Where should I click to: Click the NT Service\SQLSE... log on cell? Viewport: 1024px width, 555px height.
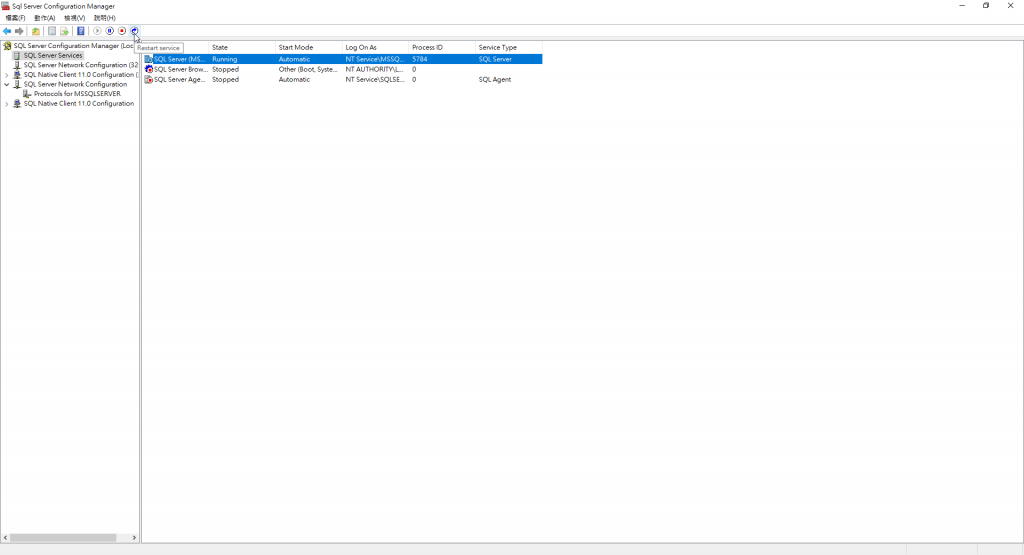tap(375, 80)
